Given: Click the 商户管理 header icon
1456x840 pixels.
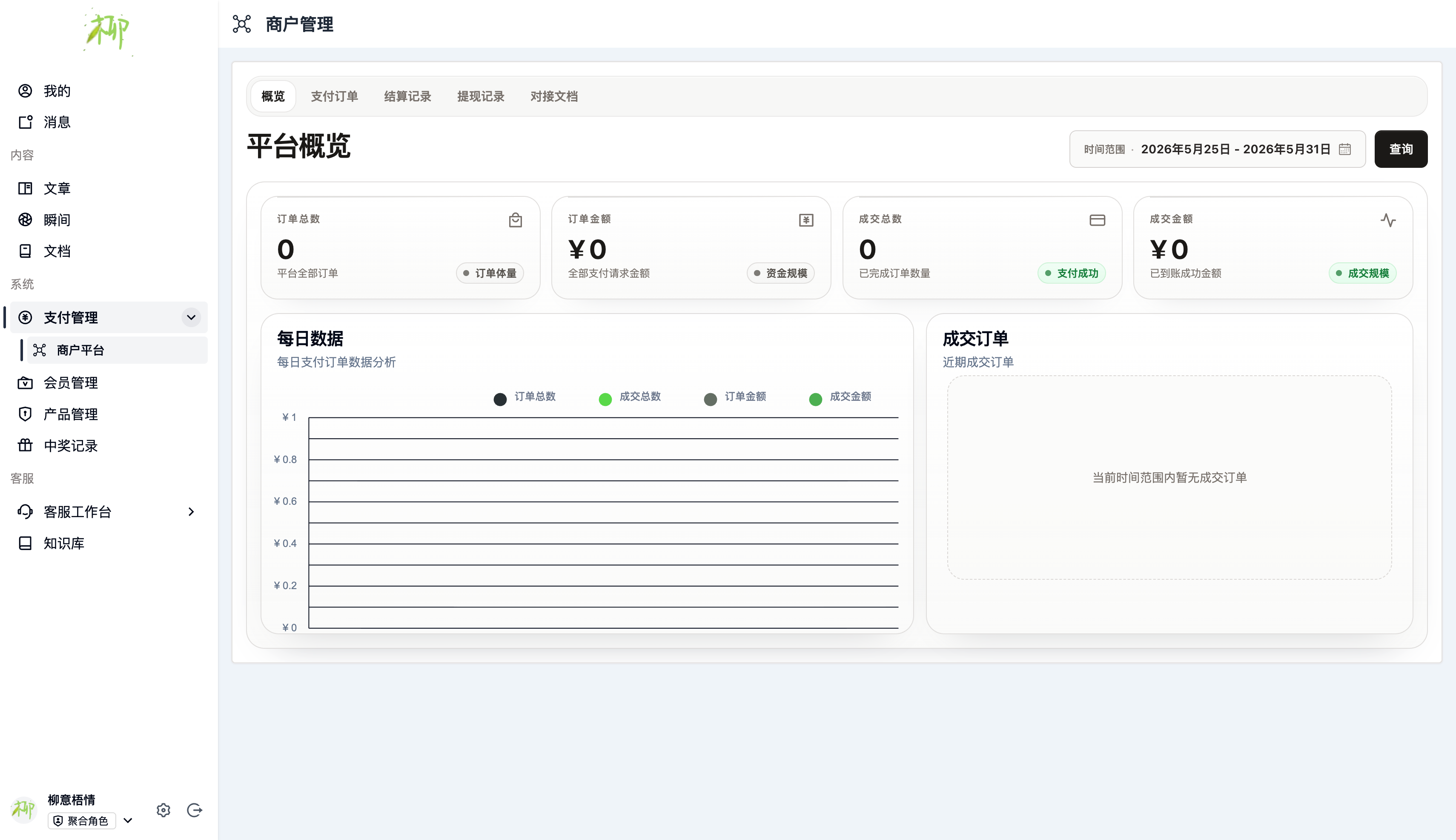Looking at the screenshot, I should tap(242, 24).
